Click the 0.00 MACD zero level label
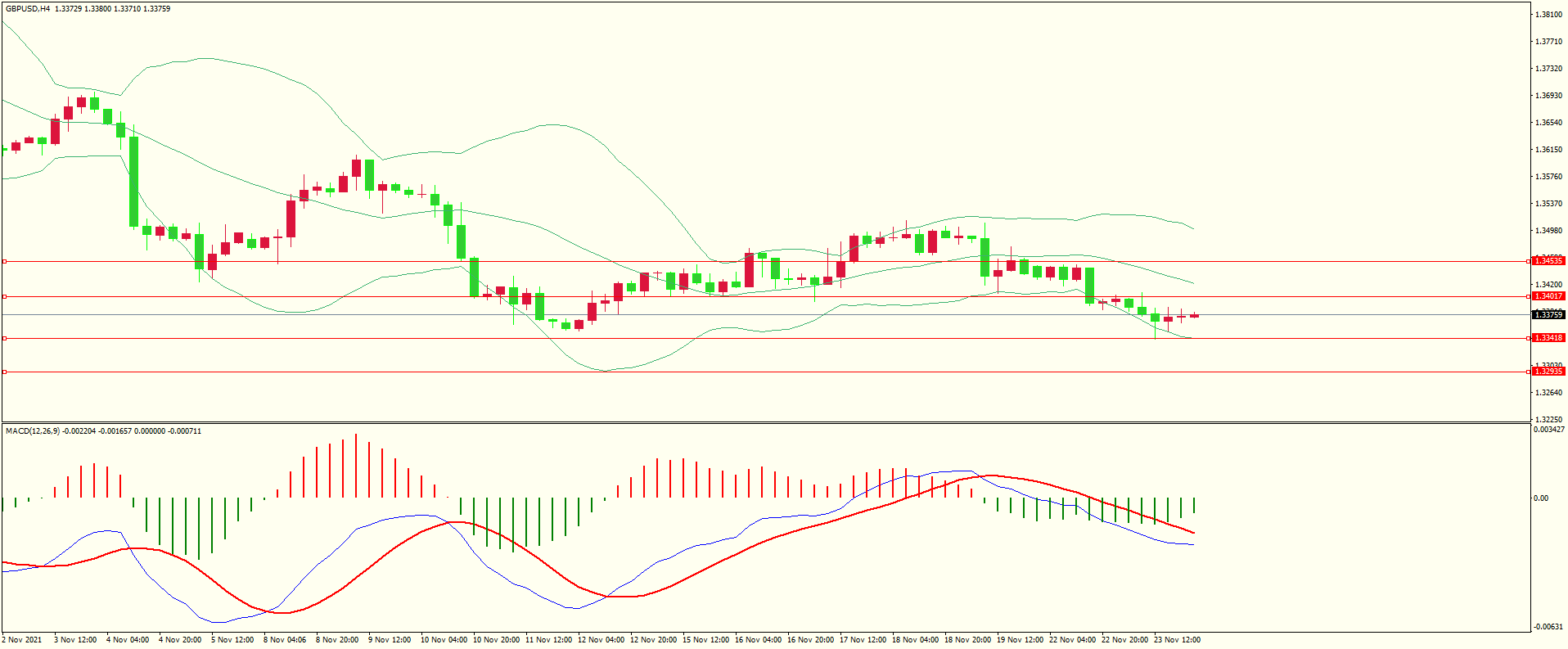 pyautogui.click(x=1541, y=498)
